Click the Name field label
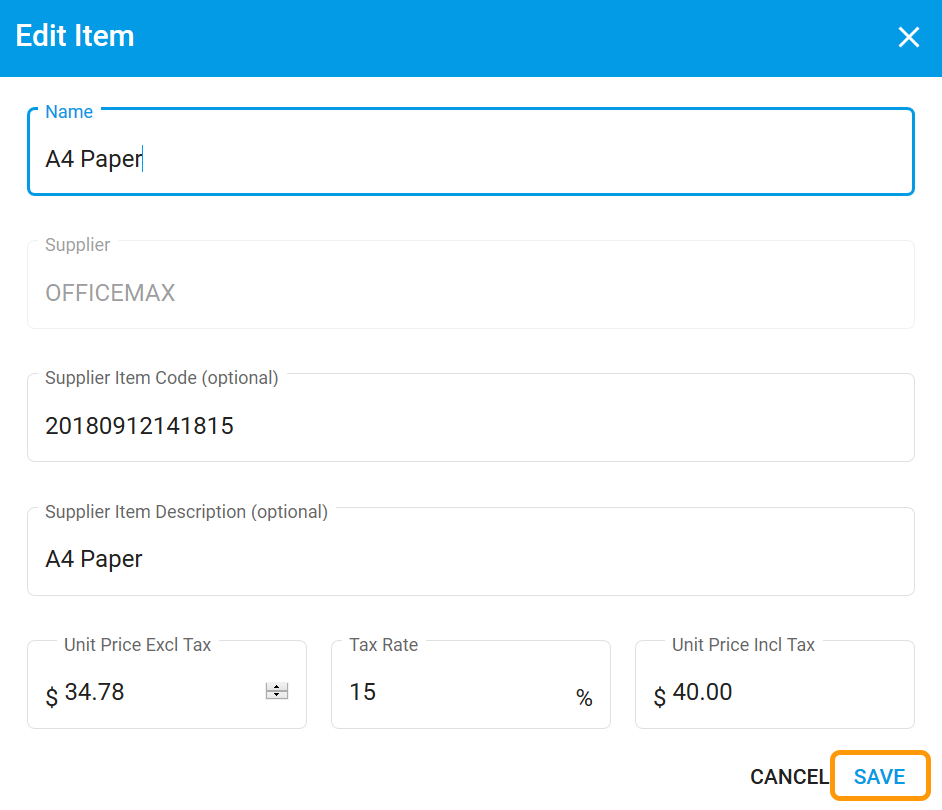The image size is (942, 810). pyautogui.click(x=68, y=112)
